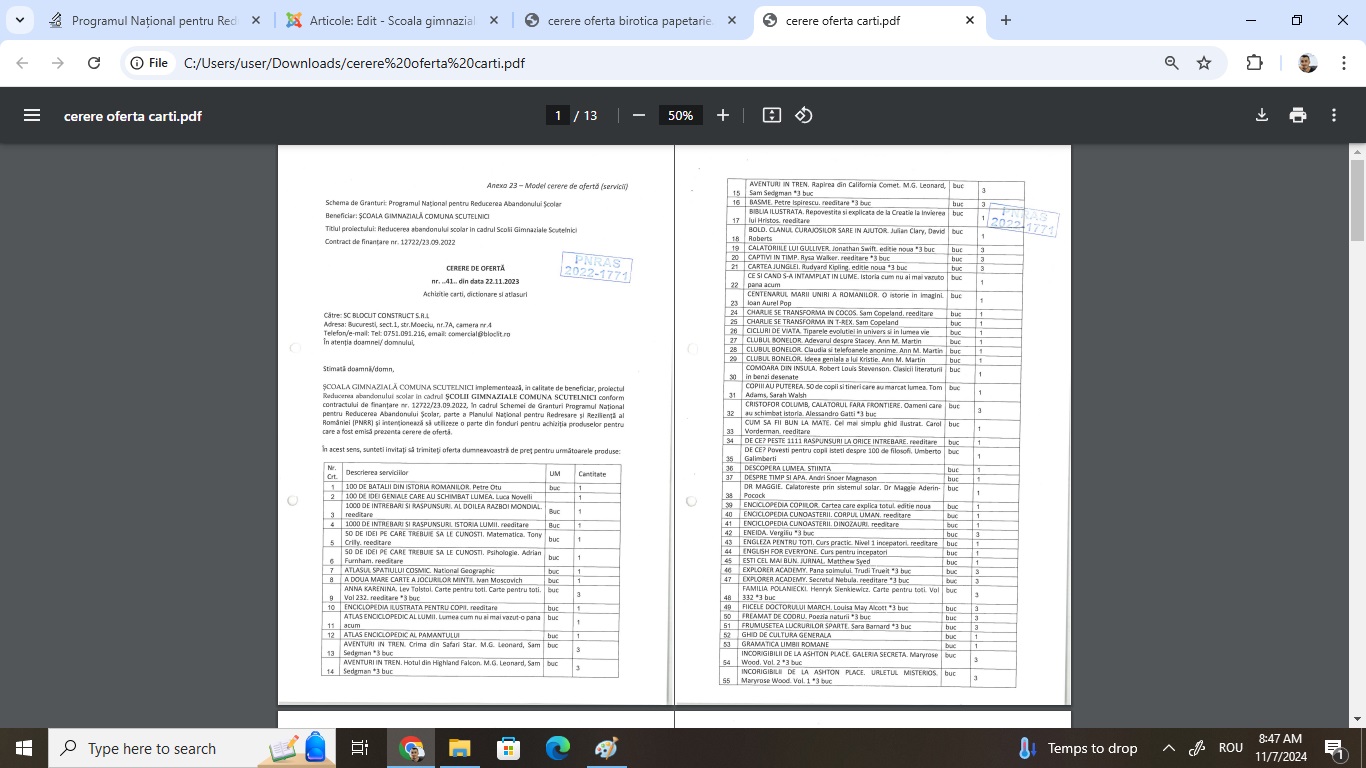Viewport: 1366px width, 768px height.
Task: Open Microsoft Edge from the taskbar
Action: (557, 748)
